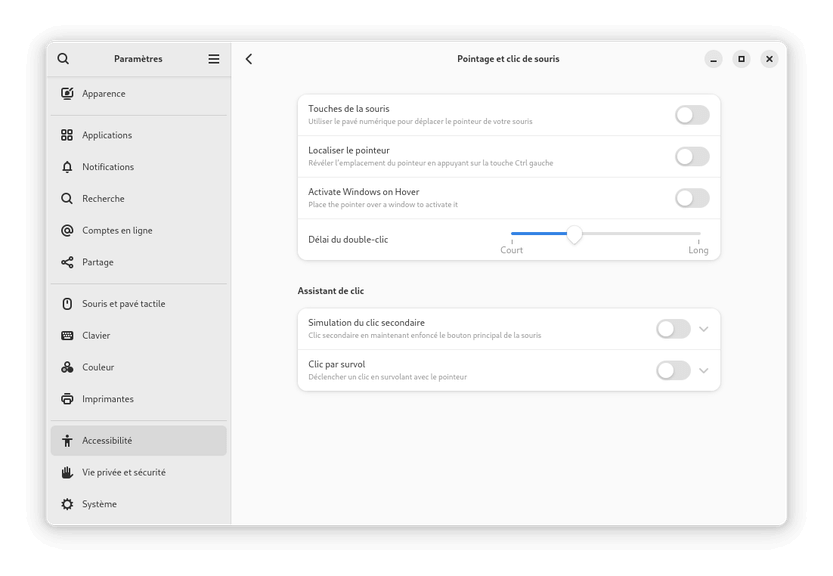Open Système label in the sidebar
This screenshot has height=576, width=833.
click(99, 504)
